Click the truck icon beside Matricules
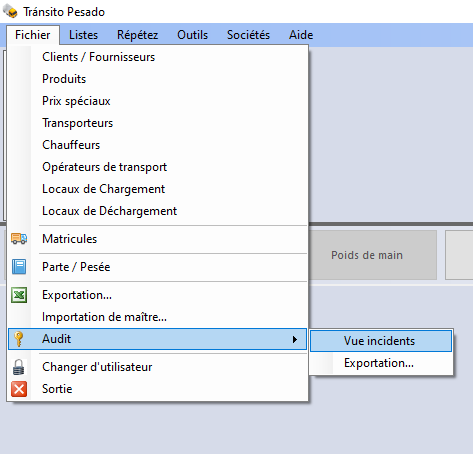Screen dimensions: 473x454 pyautogui.click(x=19, y=239)
